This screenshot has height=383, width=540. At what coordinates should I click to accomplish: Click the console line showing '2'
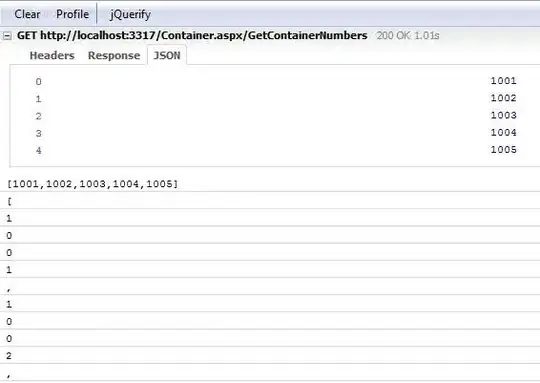click(x=270, y=356)
